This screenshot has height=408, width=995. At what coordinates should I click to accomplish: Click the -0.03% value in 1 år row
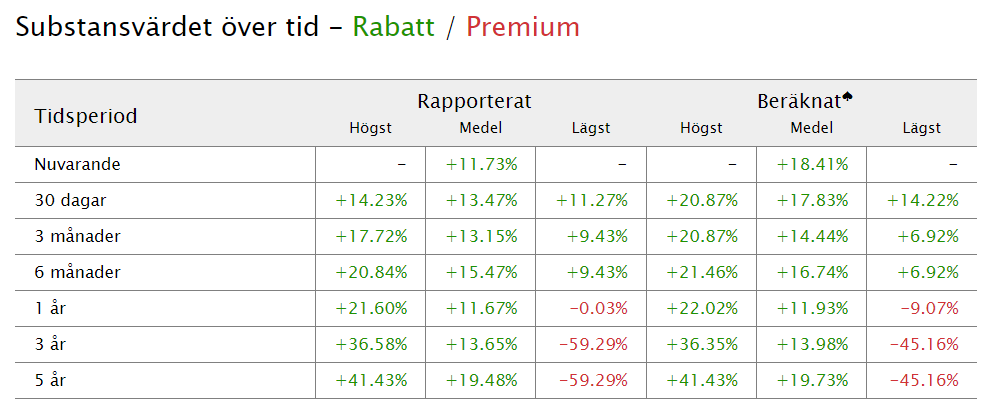pyautogui.click(x=598, y=308)
